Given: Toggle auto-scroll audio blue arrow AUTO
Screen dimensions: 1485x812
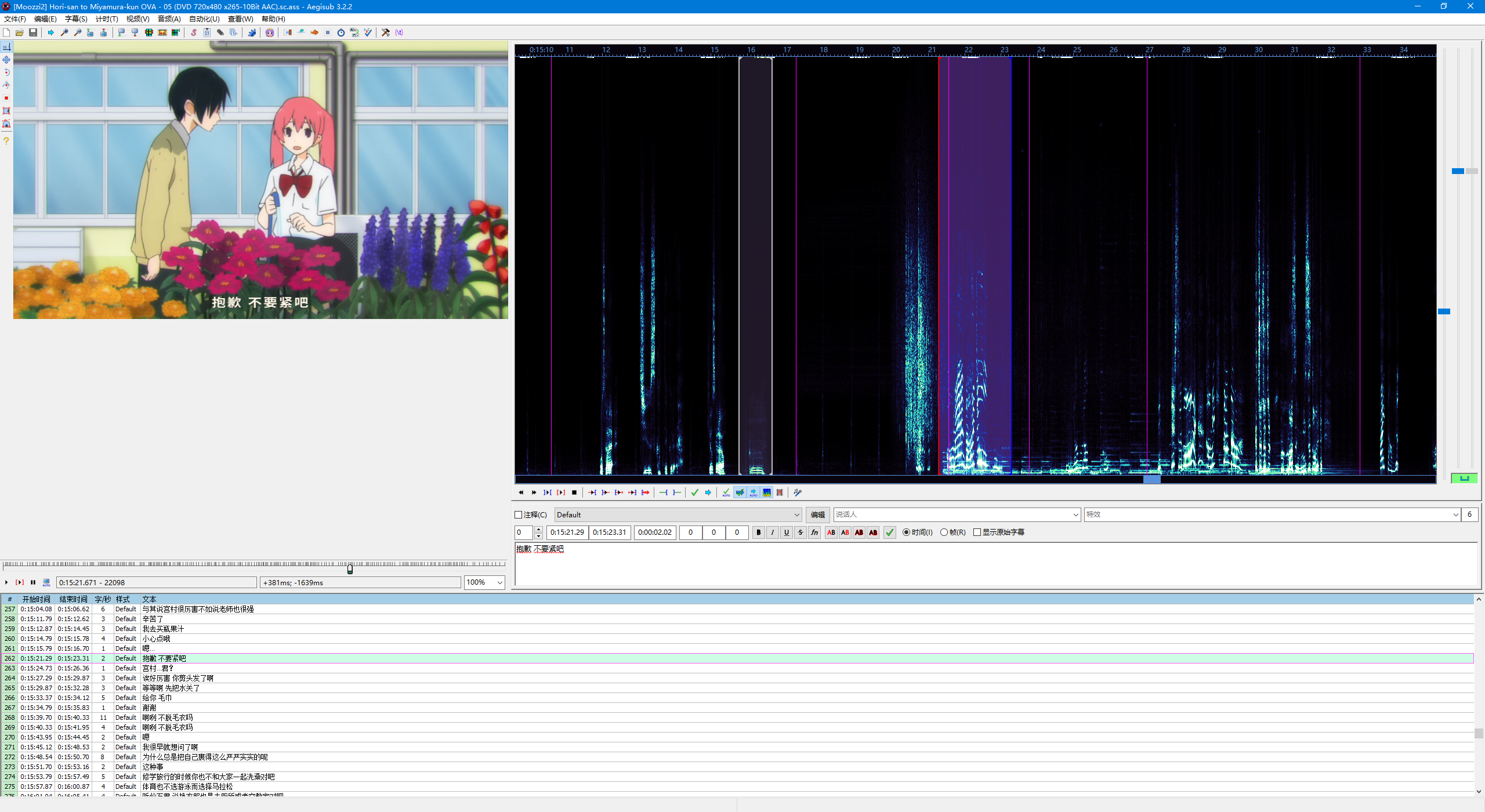Looking at the screenshot, I should coord(754,492).
